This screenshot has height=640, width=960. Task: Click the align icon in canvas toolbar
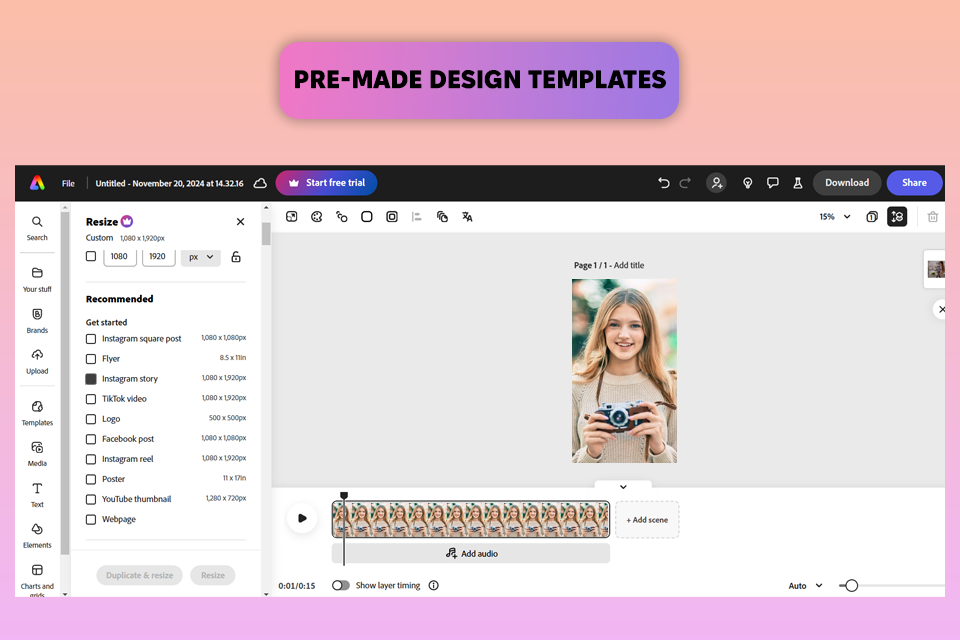417,217
